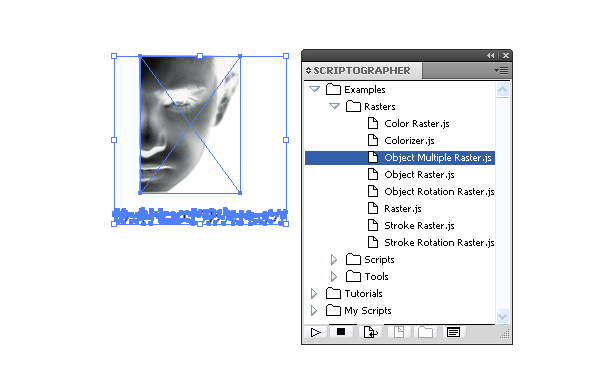Stop script with the black square button
Screen dimensions: 600x384
(341, 332)
